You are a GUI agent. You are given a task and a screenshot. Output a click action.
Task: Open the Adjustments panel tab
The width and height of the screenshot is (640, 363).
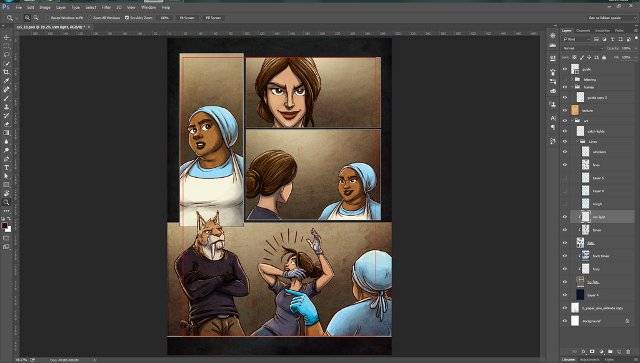click(589, 360)
